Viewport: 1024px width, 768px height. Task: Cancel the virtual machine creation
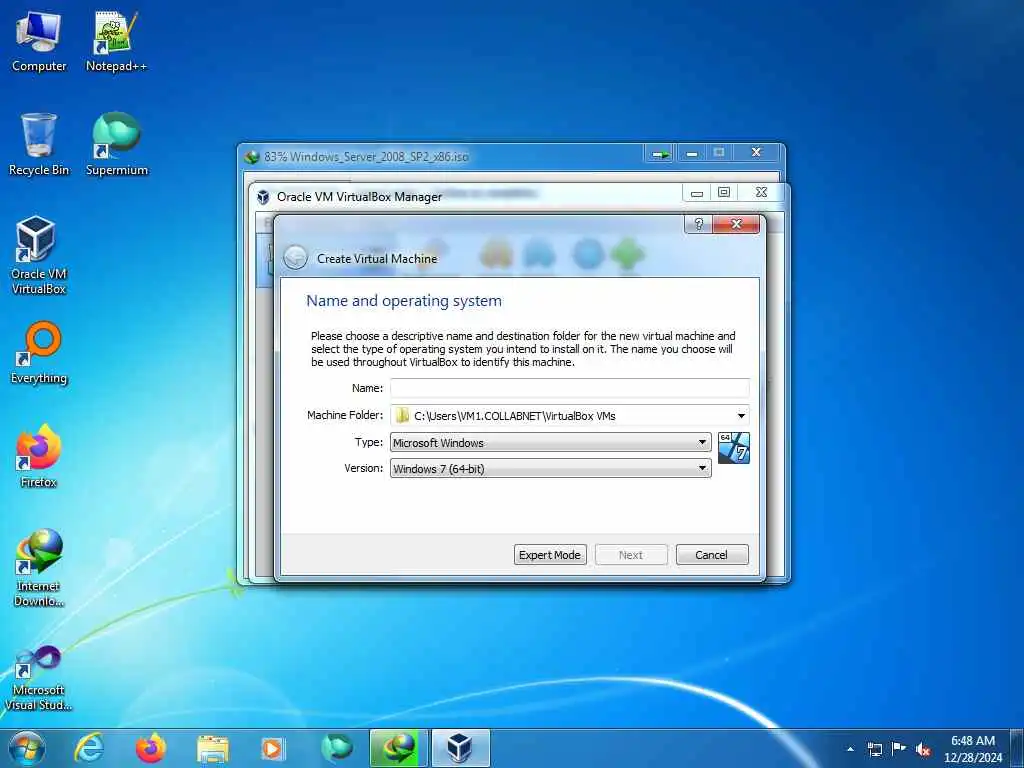click(712, 554)
